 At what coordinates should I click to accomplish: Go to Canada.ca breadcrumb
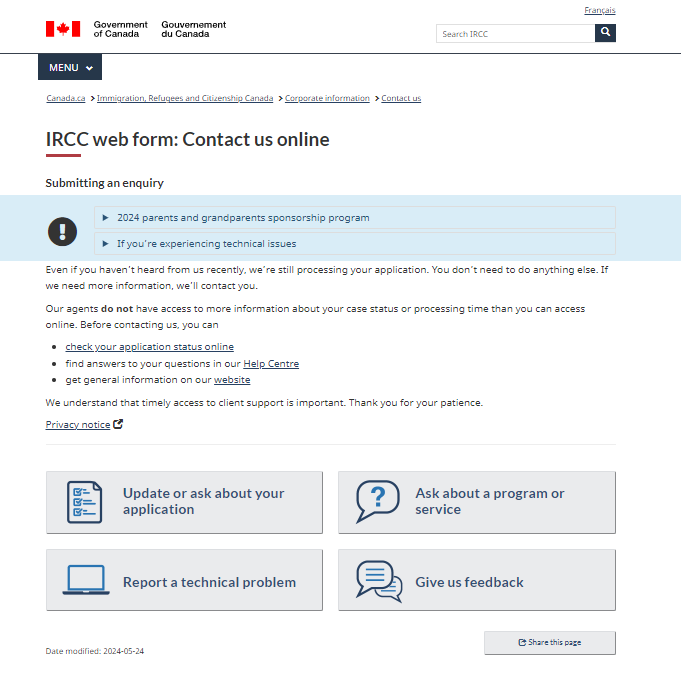coord(66,98)
